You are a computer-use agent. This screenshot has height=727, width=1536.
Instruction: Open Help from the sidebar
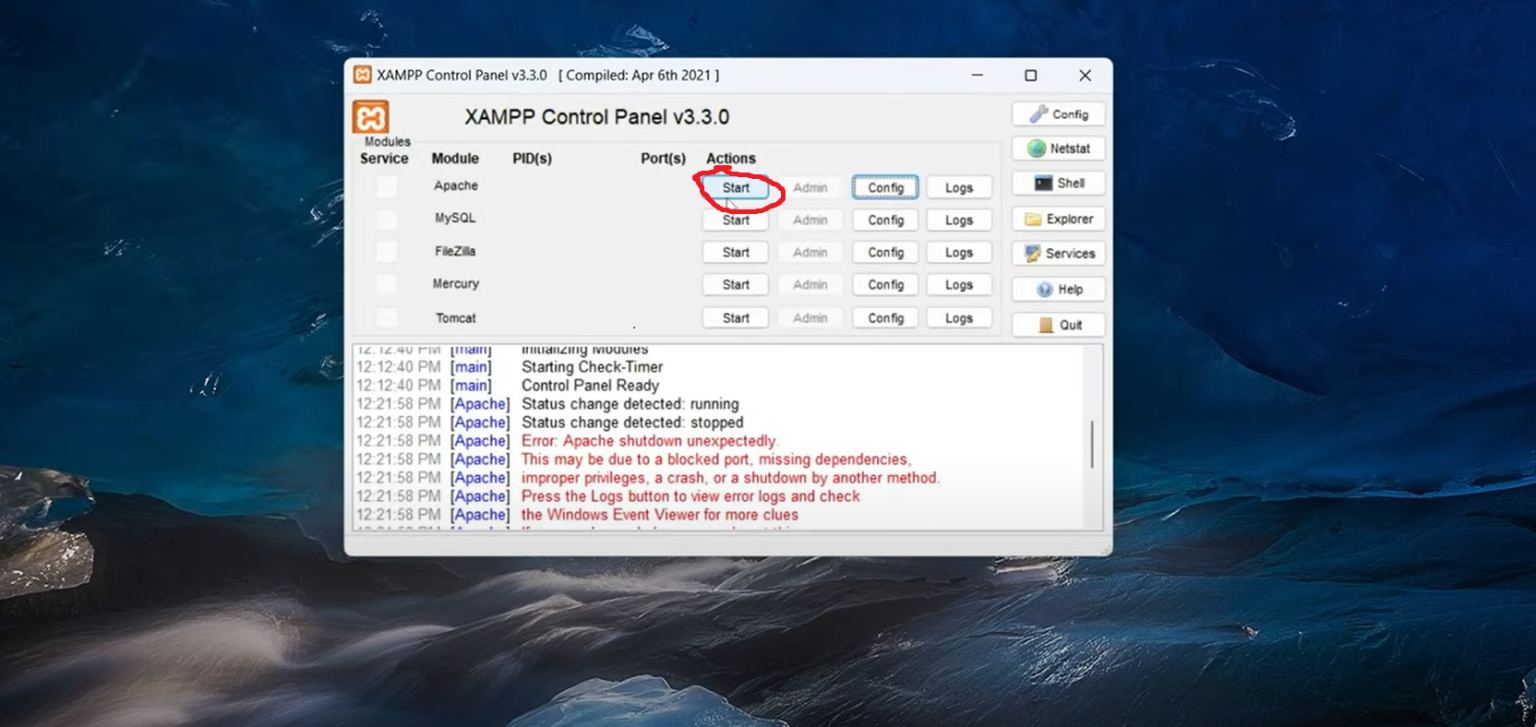(x=1058, y=289)
